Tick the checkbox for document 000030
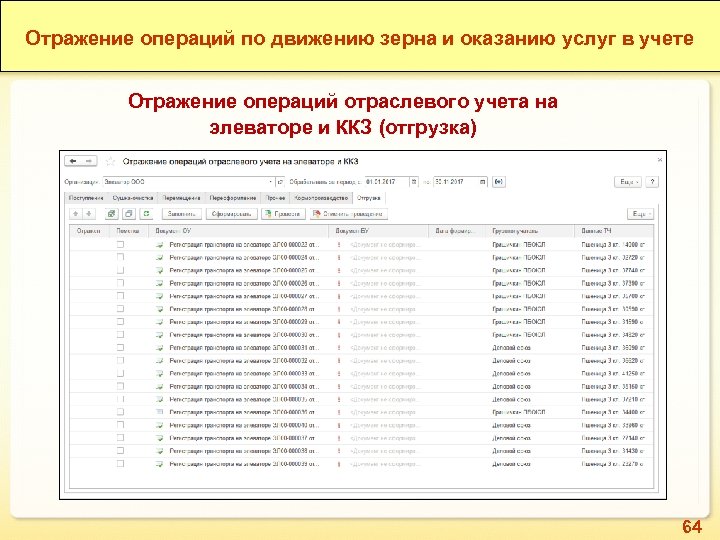 point(120,335)
